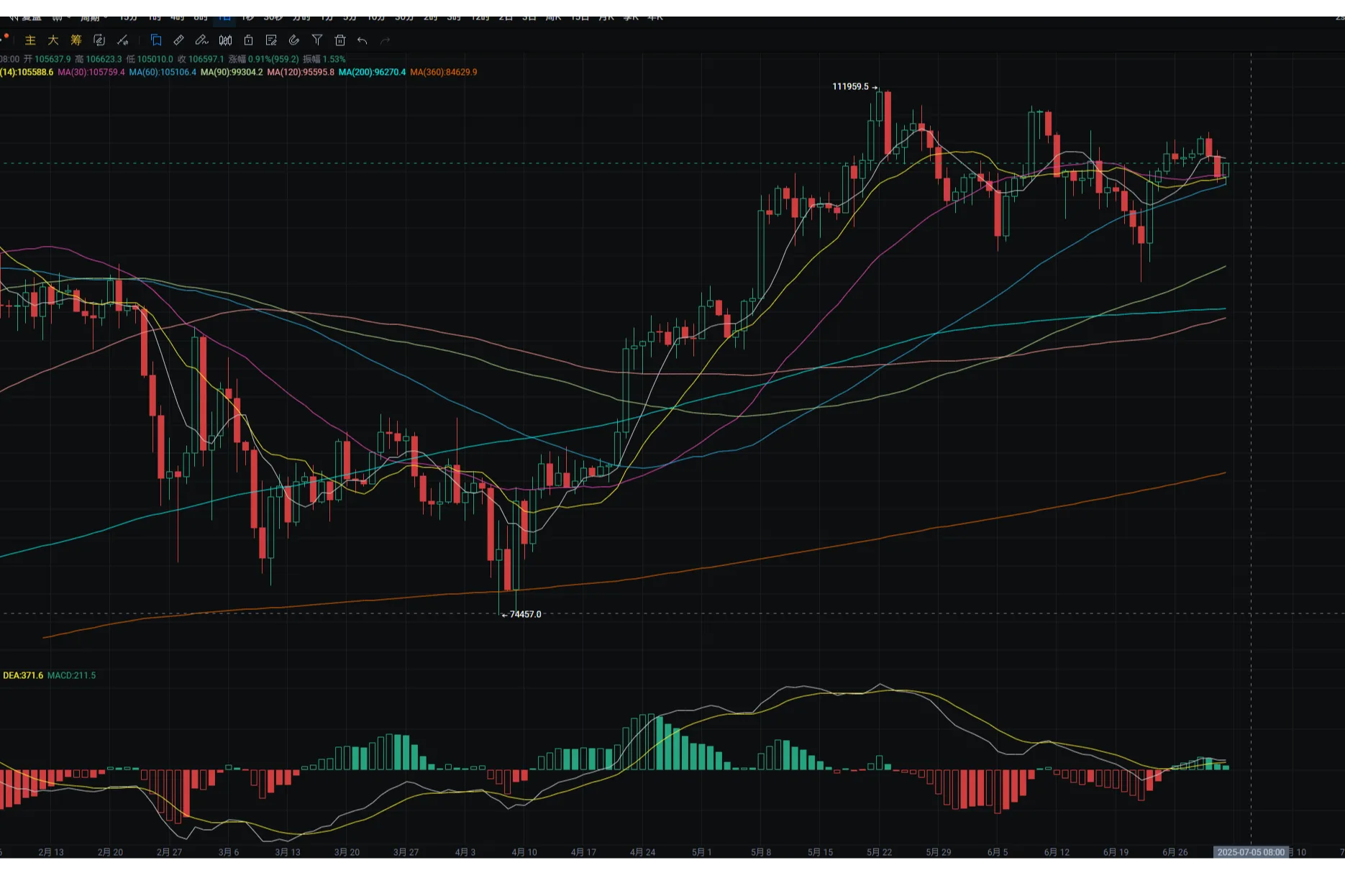The height and width of the screenshot is (896, 1345).
Task: Click the MA(60):105106.4 indicator label
Action: click(163, 72)
